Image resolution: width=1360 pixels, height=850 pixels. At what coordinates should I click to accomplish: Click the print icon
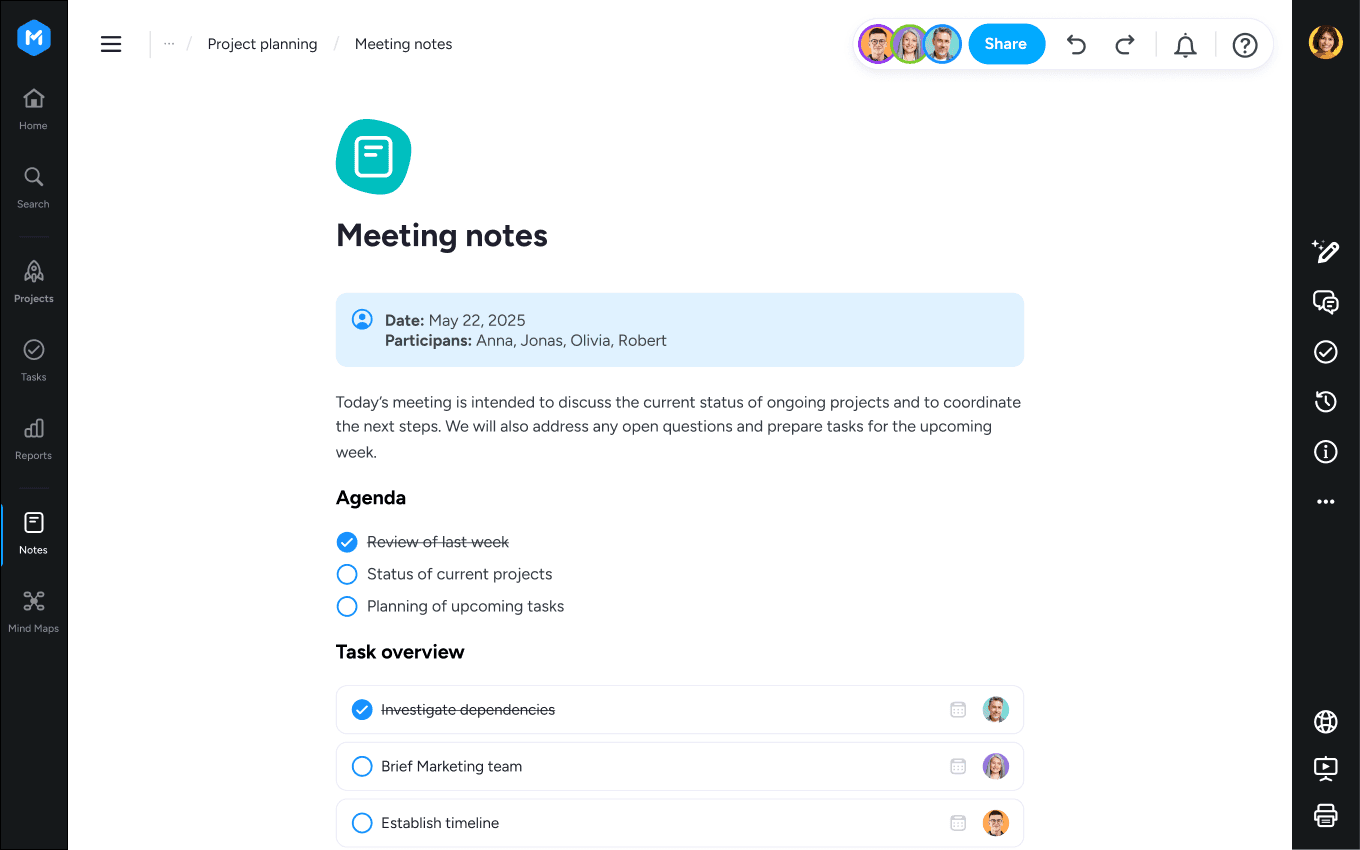tap(1325, 815)
